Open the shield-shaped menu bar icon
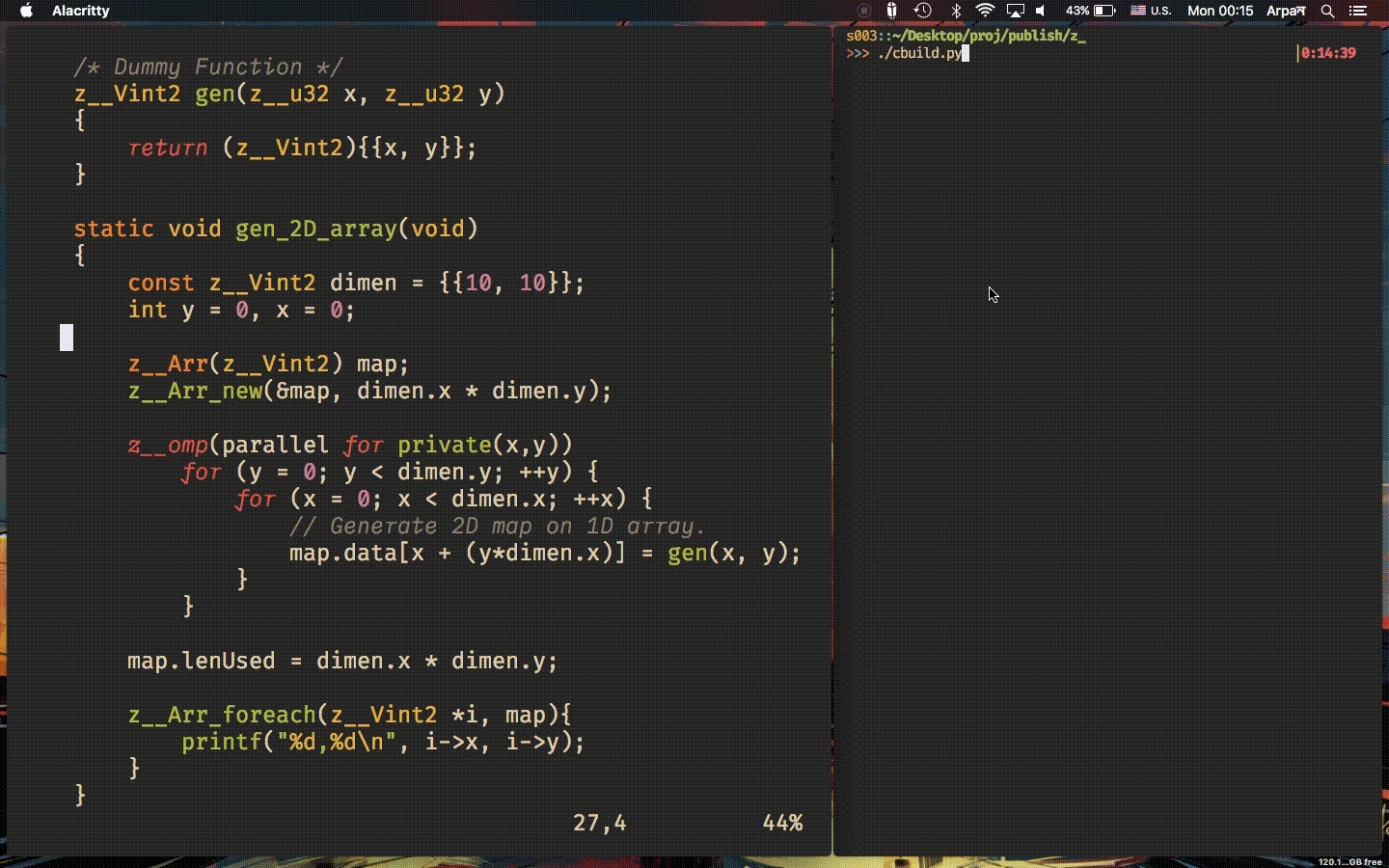 (x=892, y=11)
